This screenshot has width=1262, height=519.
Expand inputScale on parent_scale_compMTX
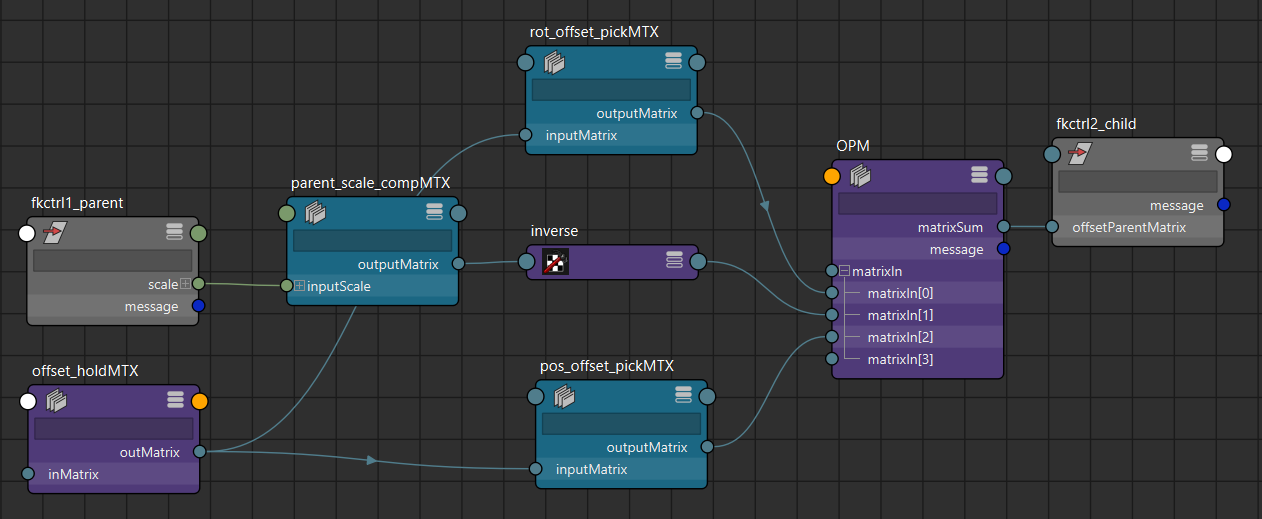(300, 287)
